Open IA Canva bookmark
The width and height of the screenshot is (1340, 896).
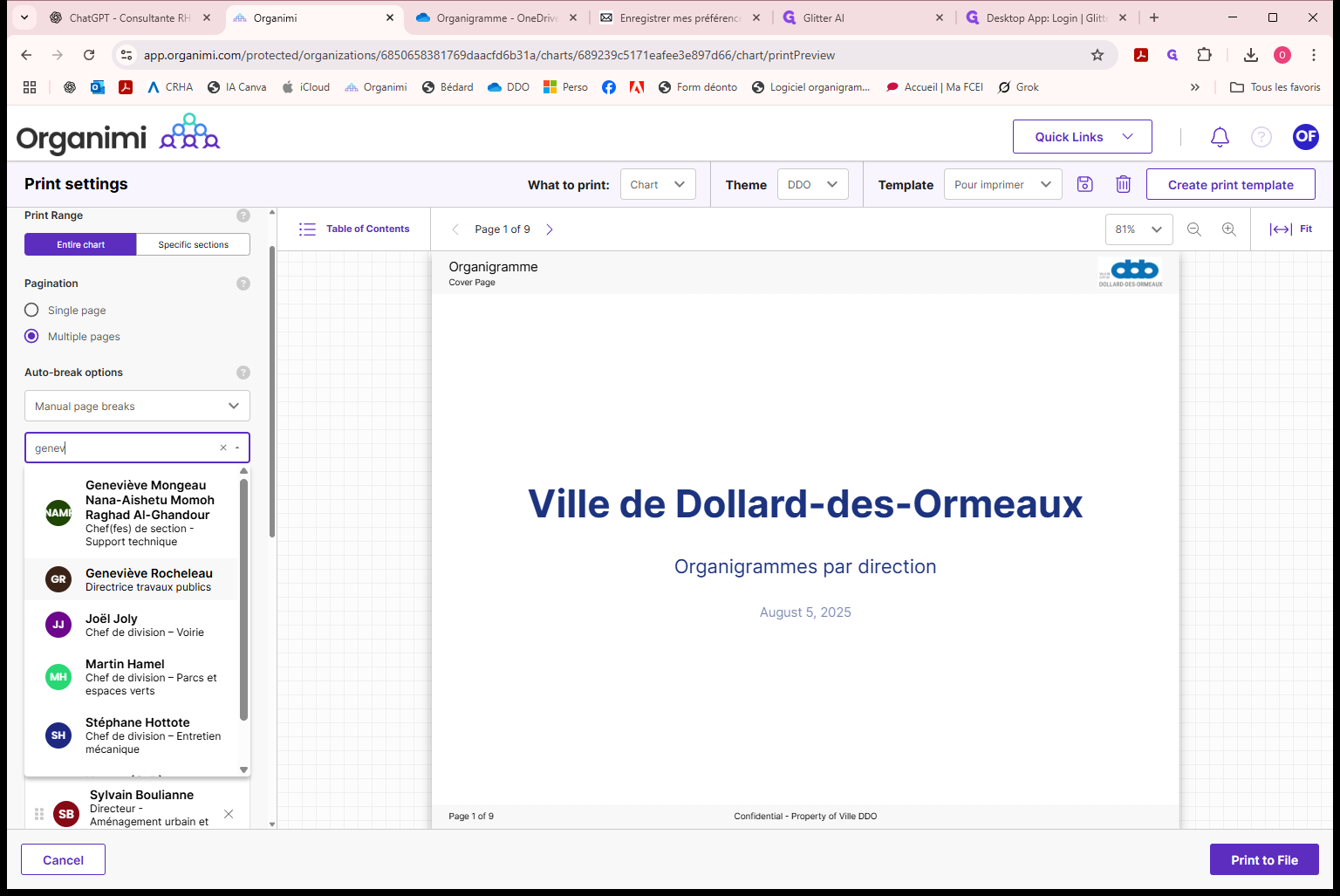tap(236, 87)
